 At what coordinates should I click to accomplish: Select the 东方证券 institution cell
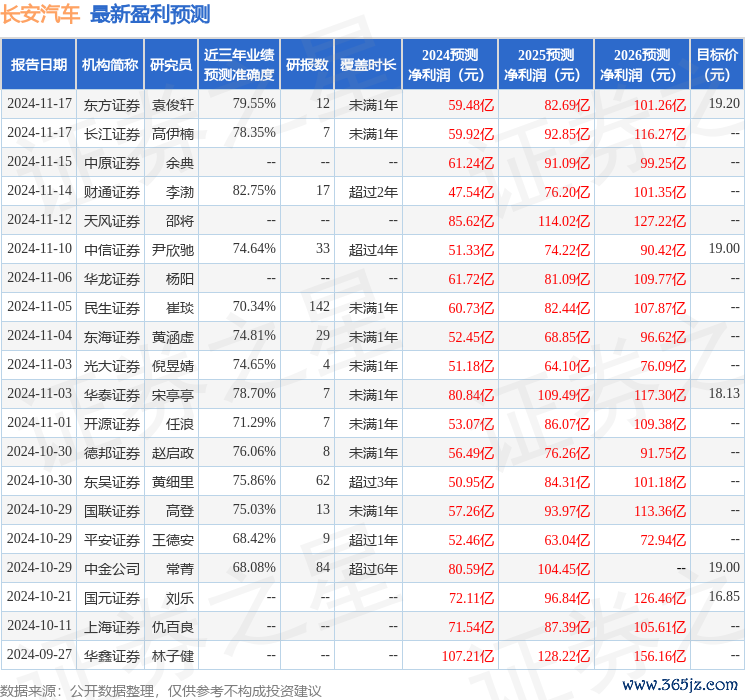[112, 105]
